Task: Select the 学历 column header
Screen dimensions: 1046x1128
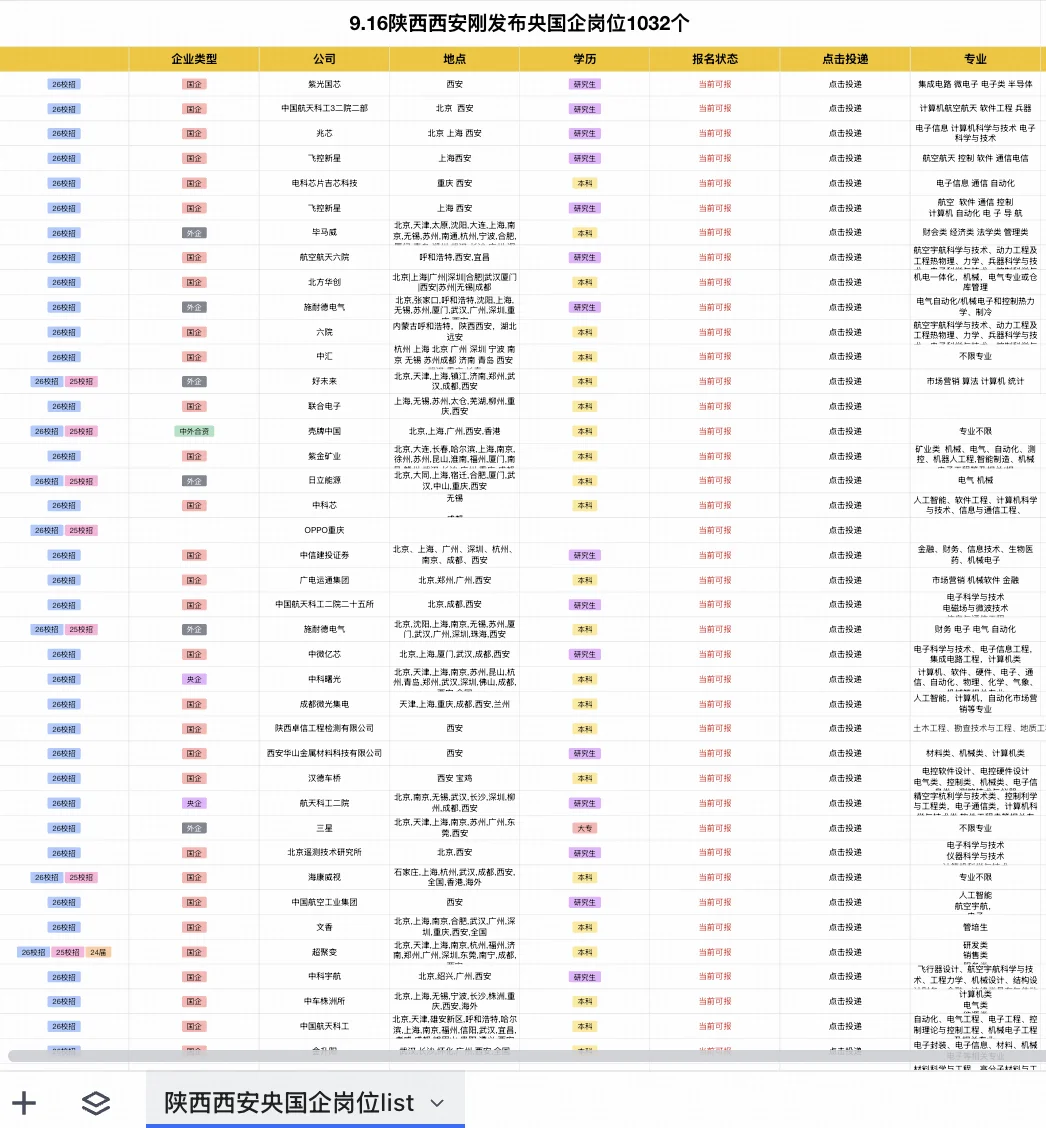Action: click(x=585, y=59)
